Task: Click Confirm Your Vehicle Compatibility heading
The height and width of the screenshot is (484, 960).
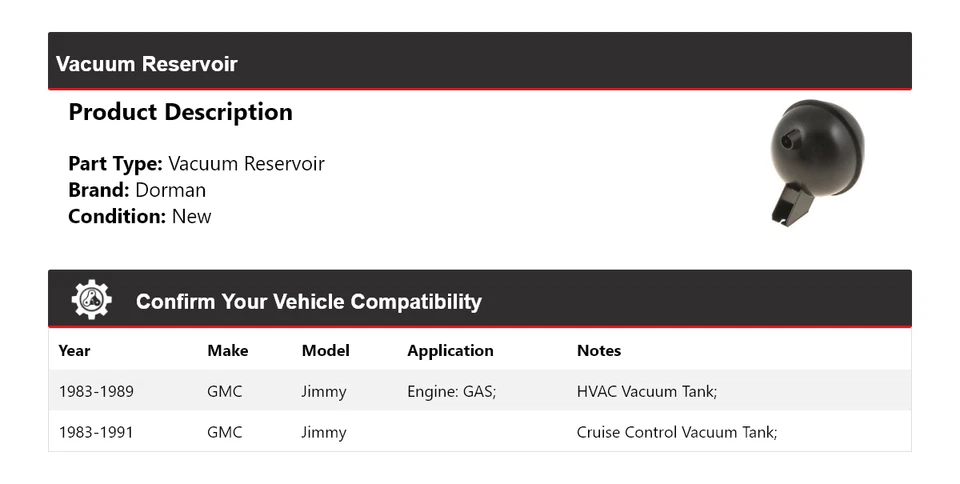Action: click(x=308, y=301)
